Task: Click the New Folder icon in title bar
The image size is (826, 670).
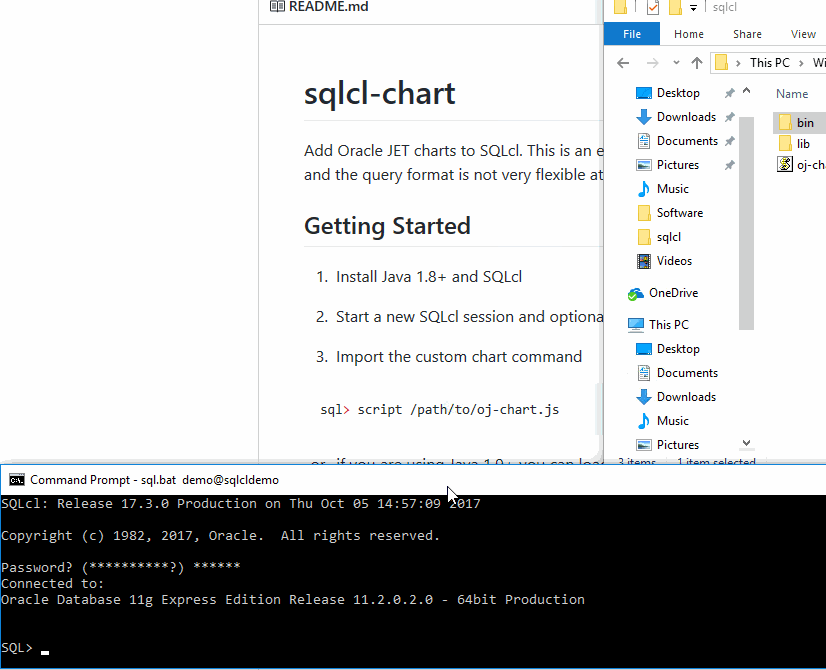Action: point(675,7)
